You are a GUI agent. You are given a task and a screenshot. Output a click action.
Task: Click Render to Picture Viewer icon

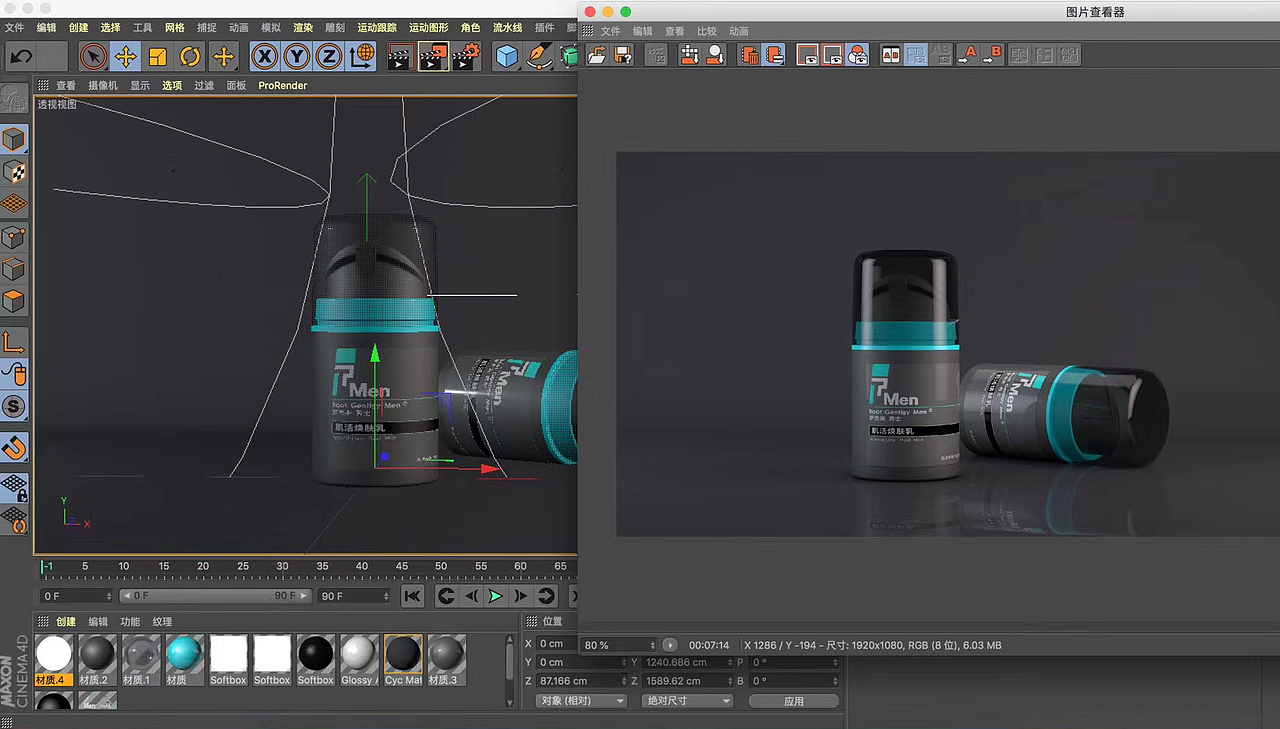click(x=433, y=56)
